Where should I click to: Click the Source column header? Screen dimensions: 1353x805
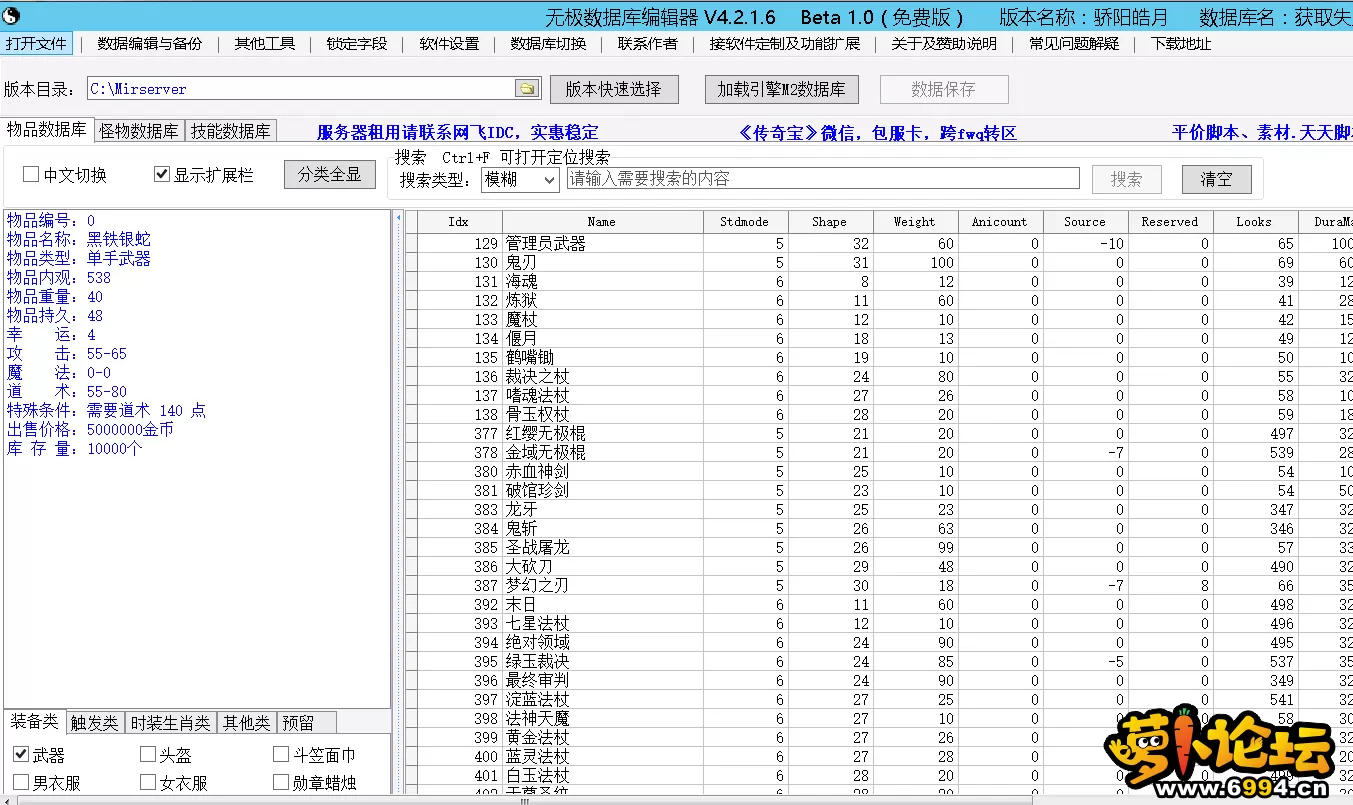(1085, 222)
